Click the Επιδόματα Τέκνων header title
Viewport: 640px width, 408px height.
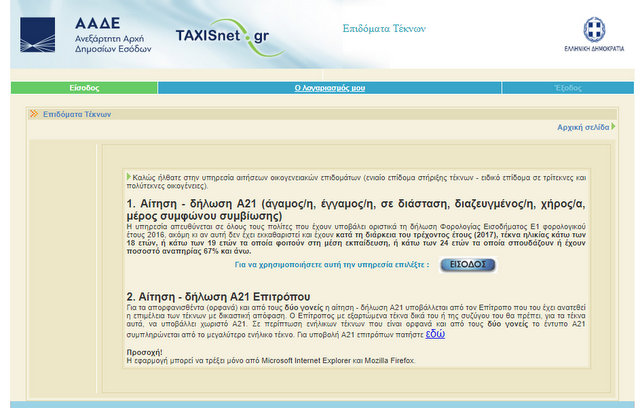(x=383, y=28)
